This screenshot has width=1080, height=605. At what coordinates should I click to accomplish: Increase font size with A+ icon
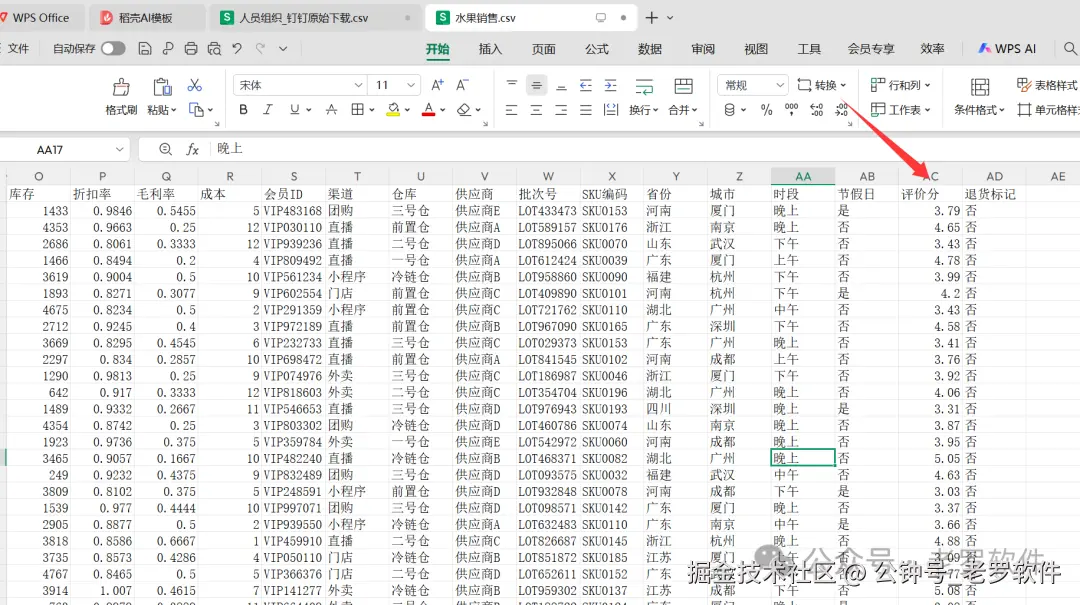437,85
